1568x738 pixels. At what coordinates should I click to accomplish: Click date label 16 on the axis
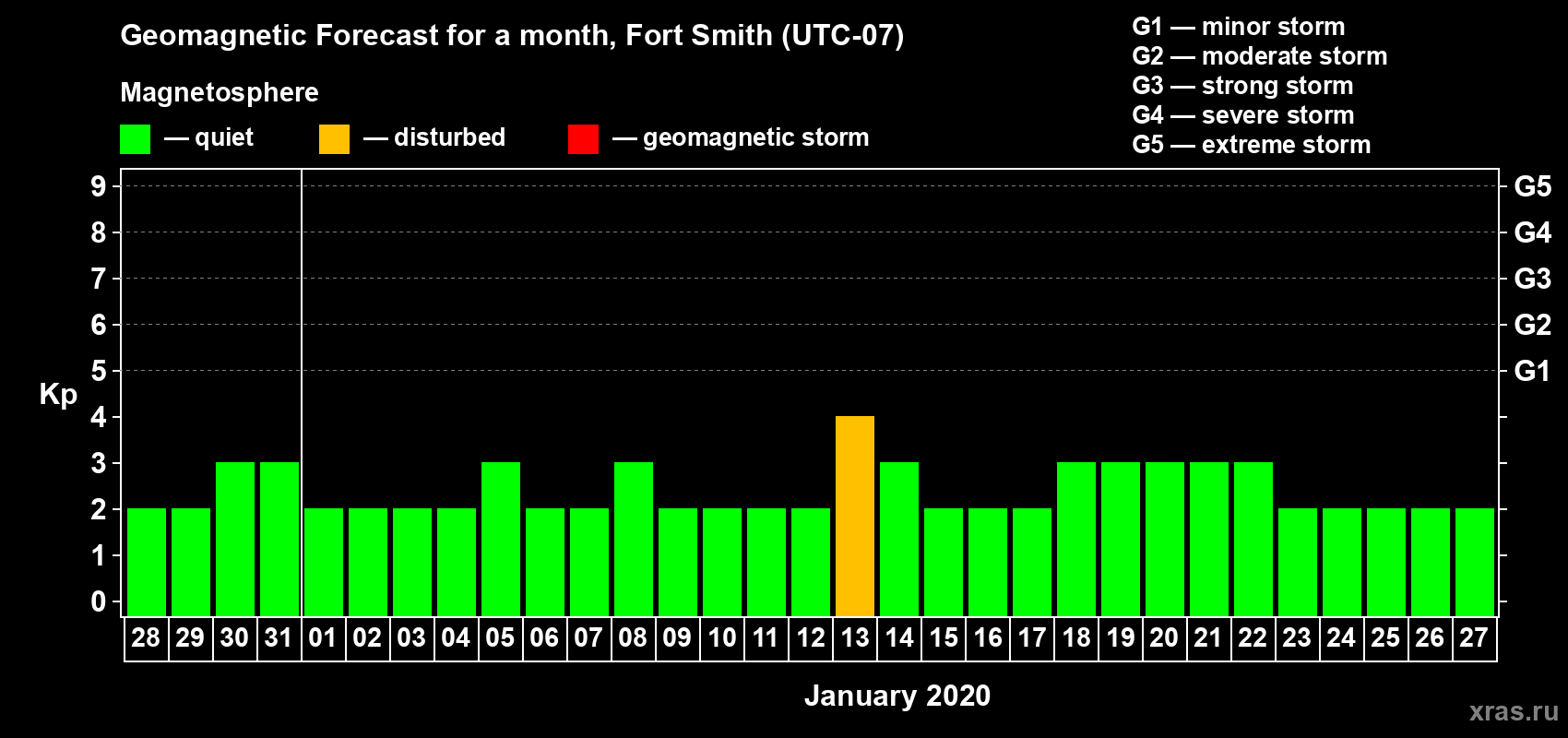[987, 637]
